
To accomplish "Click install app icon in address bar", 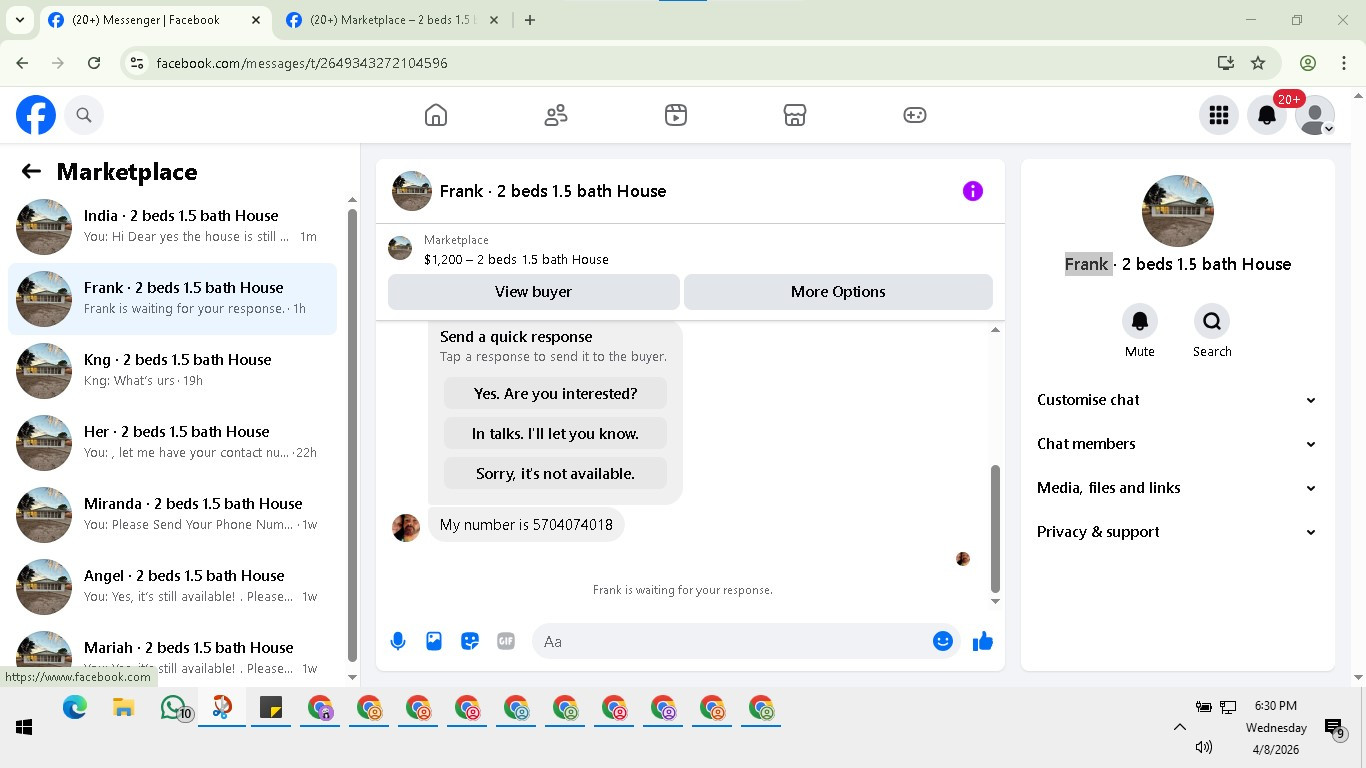I will 1226,63.
